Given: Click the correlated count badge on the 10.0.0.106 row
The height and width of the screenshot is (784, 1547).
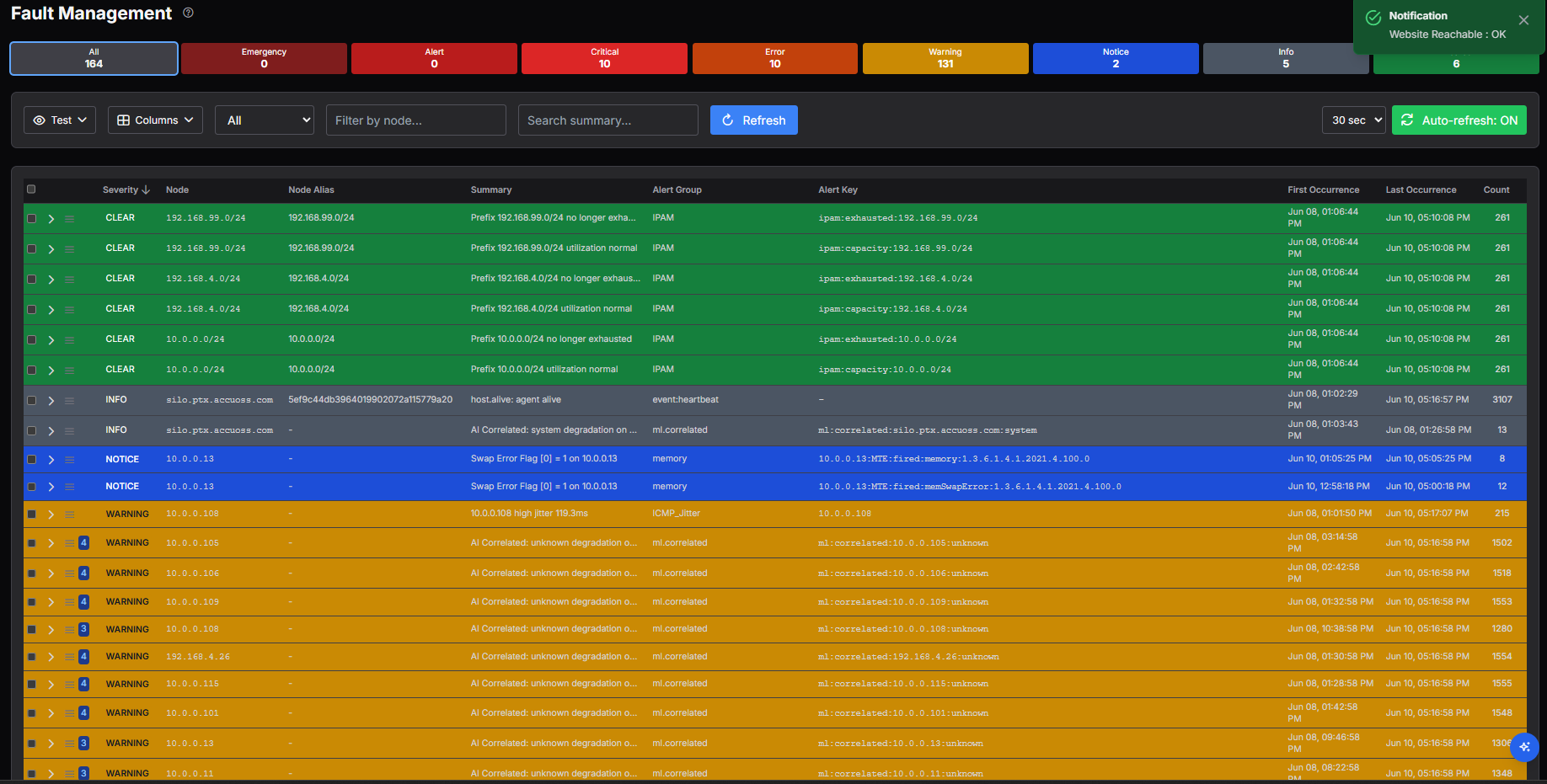Looking at the screenshot, I should coord(83,573).
